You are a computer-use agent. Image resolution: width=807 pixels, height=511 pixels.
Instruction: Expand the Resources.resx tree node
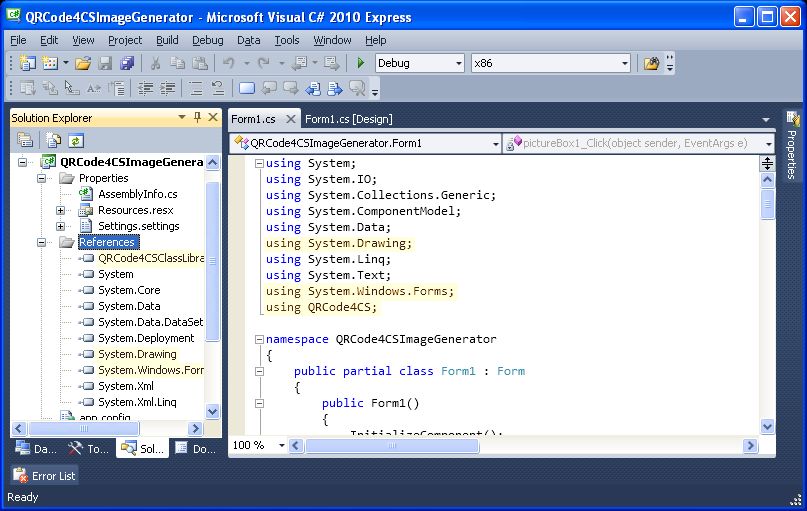(x=61, y=210)
